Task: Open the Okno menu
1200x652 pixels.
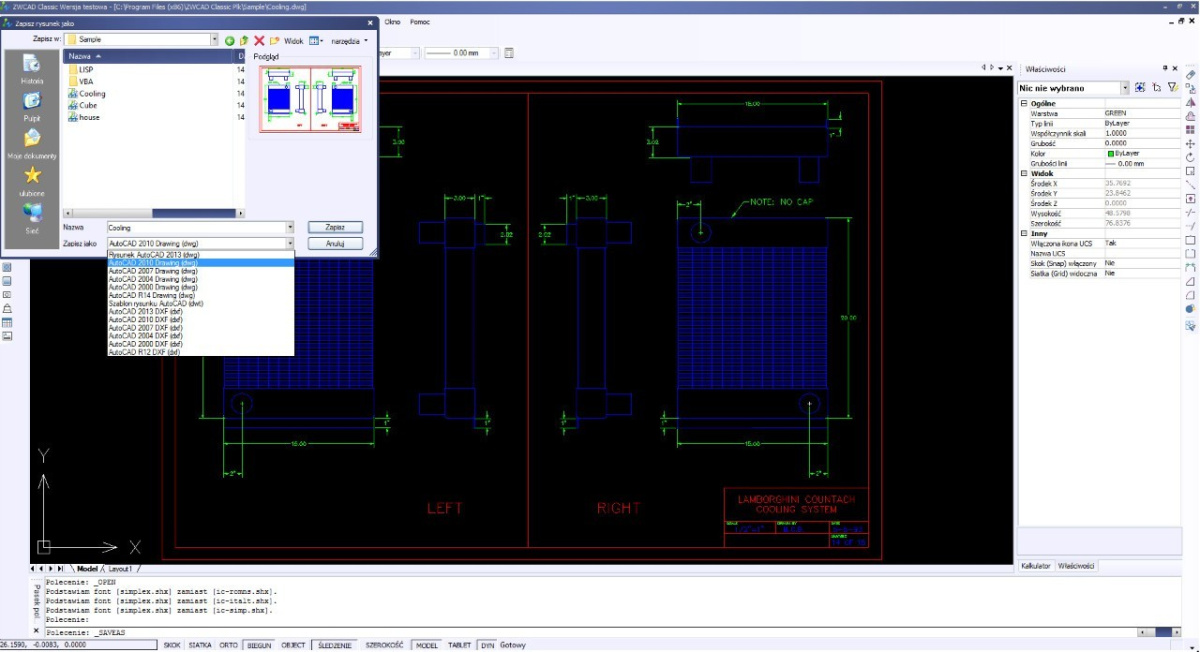Action: pyautogui.click(x=393, y=21)
